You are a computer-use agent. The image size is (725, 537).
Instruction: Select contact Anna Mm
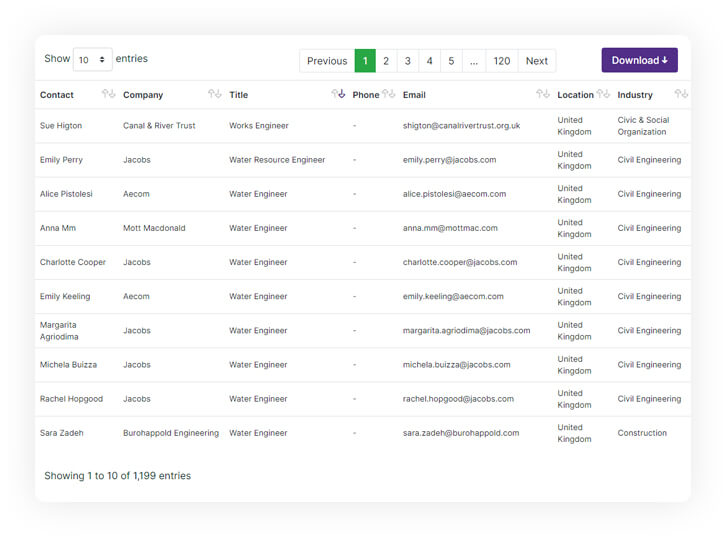point(58,228)
